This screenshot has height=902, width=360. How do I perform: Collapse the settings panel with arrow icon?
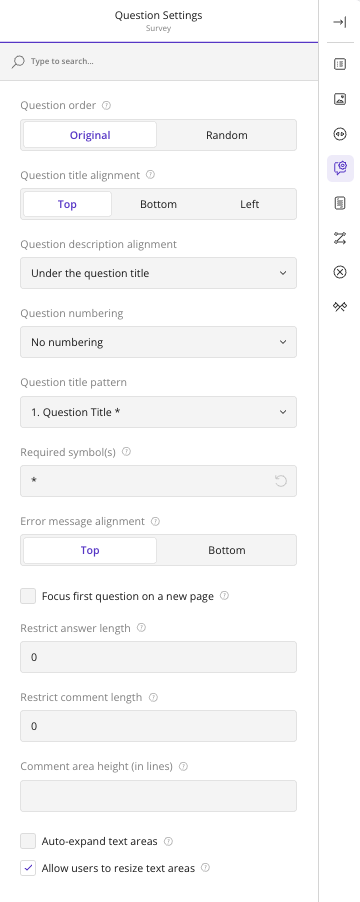point(340,22)
